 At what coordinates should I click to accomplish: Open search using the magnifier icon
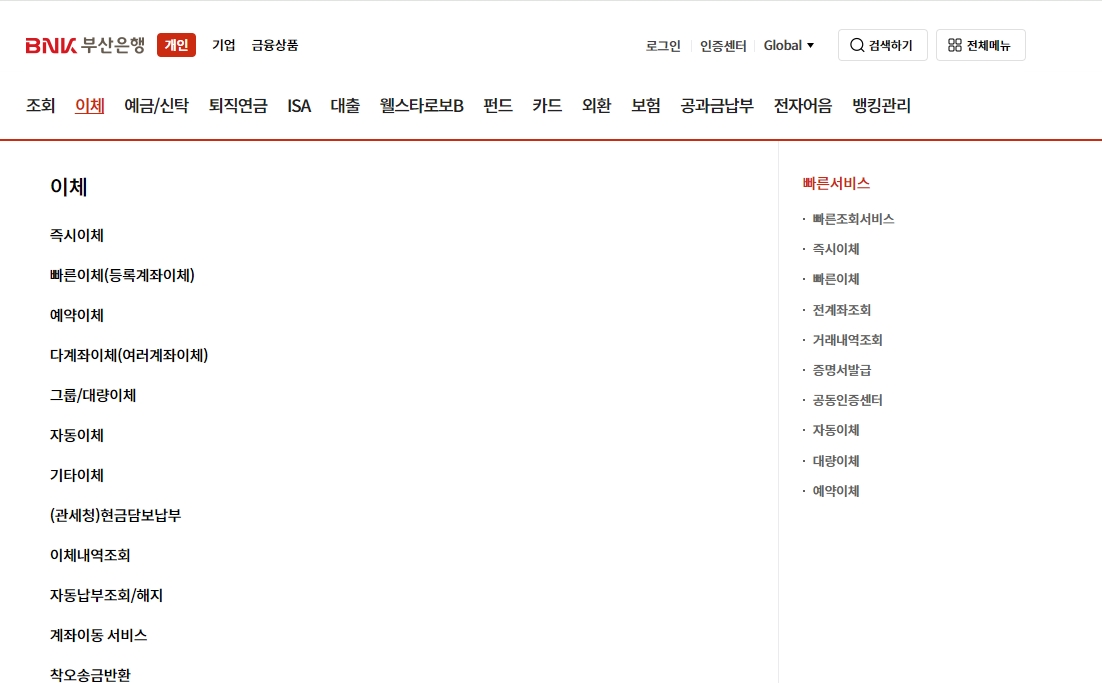(x=881, y=44)
